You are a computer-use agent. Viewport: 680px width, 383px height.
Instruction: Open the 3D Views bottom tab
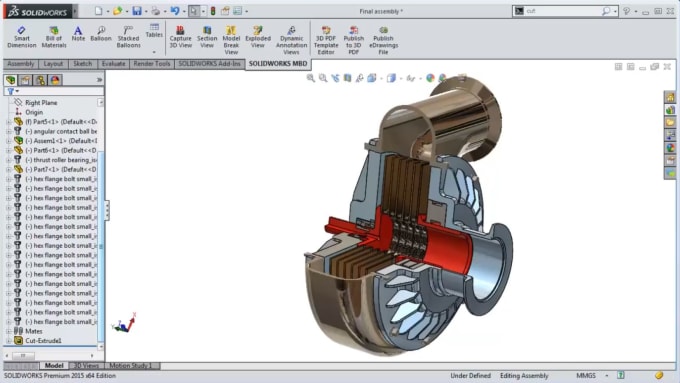(x=86, y=366)
